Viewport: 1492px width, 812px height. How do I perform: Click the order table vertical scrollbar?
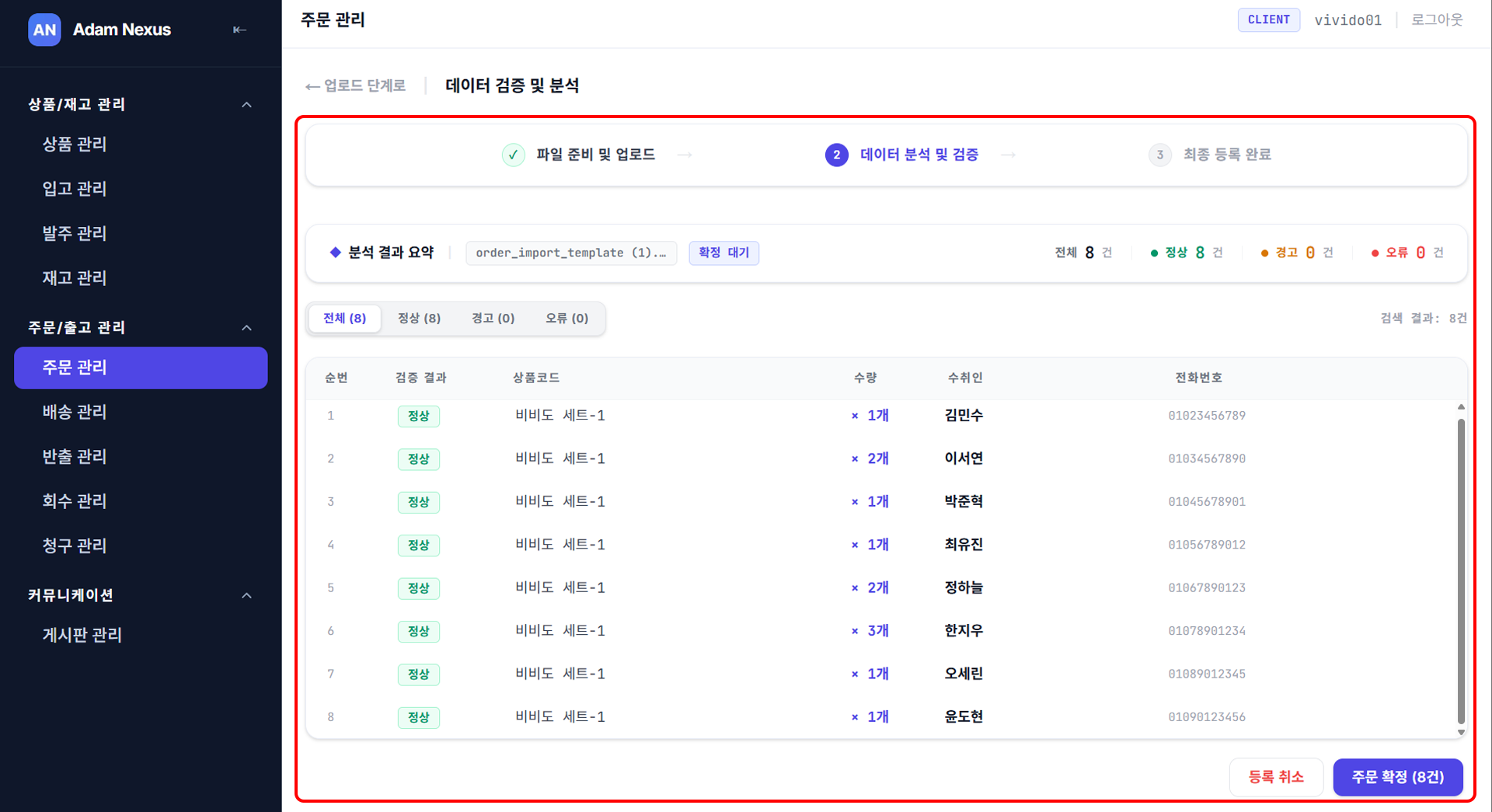(x=1461, y=571)
